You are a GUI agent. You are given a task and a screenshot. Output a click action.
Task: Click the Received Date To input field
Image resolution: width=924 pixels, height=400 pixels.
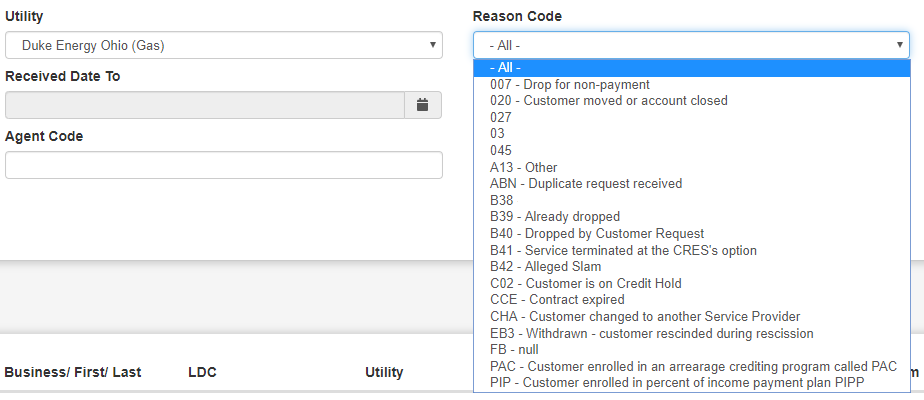[x=205, y=105]
